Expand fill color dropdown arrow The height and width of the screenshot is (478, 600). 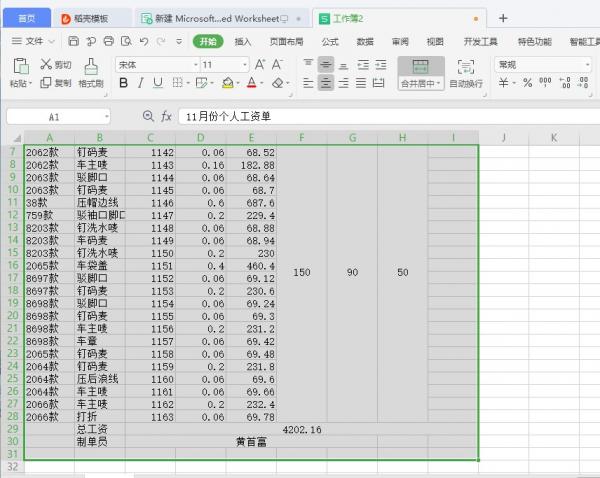[x=238, y=83]
